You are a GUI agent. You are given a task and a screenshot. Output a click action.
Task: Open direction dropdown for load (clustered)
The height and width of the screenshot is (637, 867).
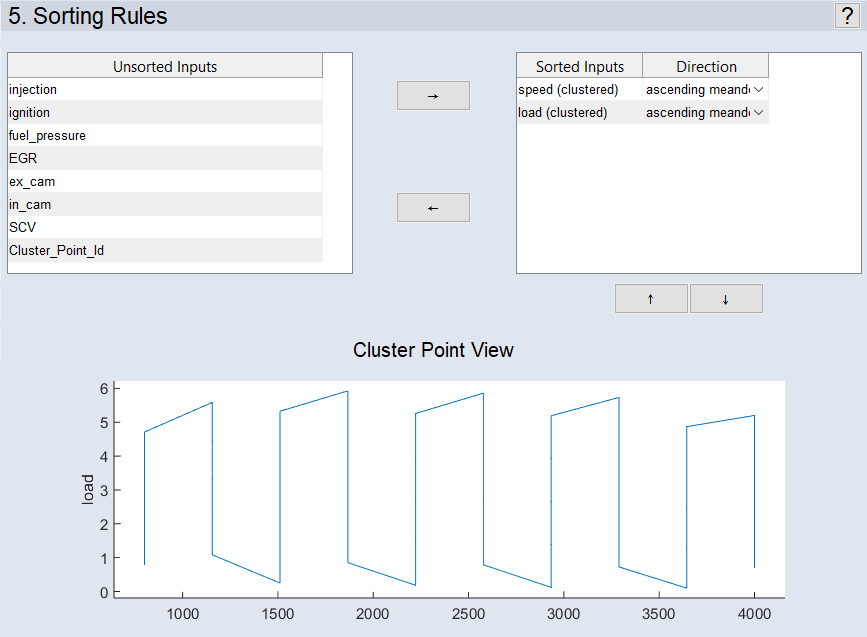pos(758,113)
